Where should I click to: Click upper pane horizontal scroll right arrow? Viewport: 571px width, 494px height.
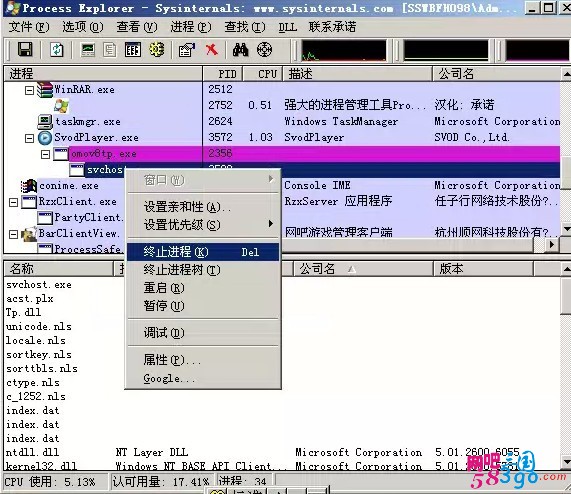552,244
